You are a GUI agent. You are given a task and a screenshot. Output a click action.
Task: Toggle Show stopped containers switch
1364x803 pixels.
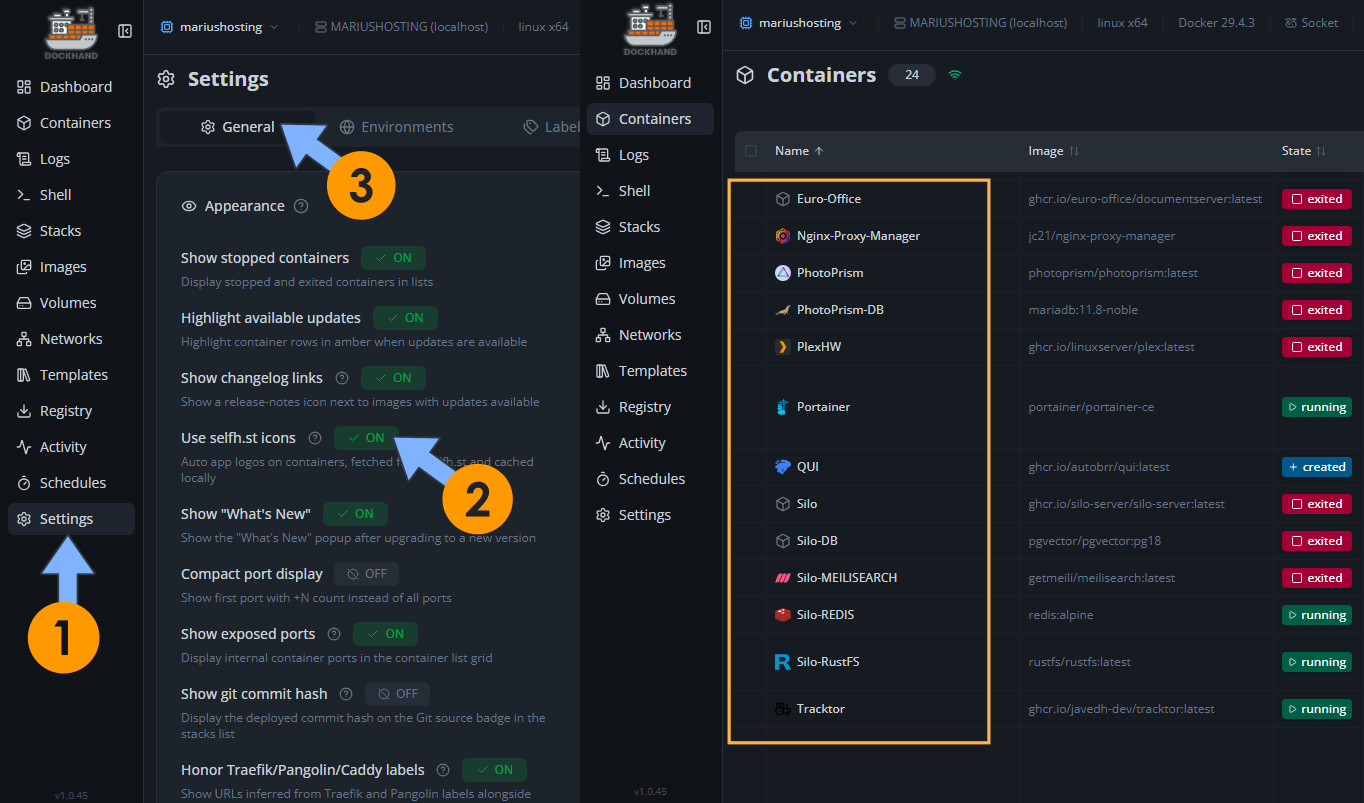coord(393,258)
